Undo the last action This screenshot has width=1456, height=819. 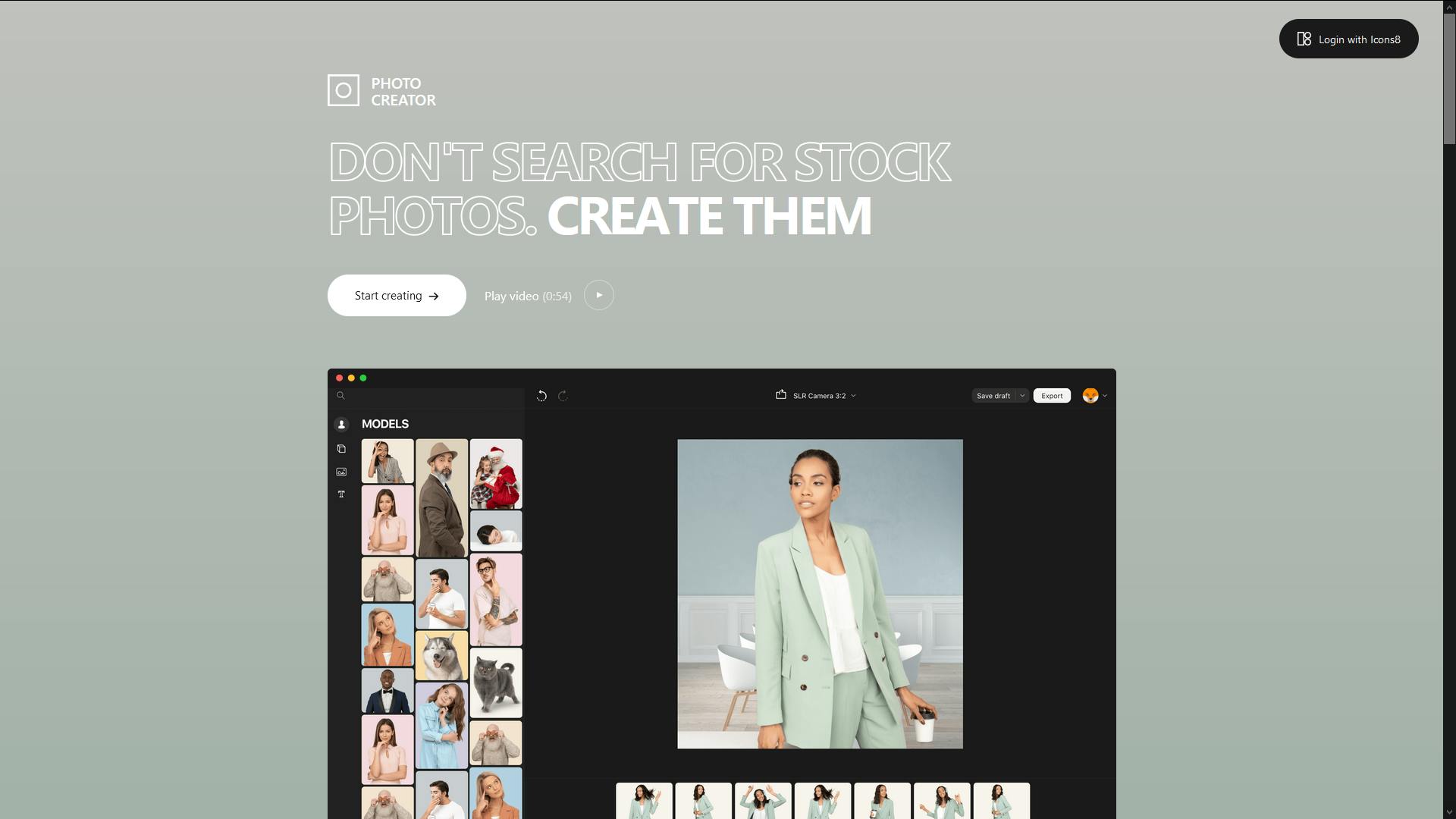[x=541, y=395]
